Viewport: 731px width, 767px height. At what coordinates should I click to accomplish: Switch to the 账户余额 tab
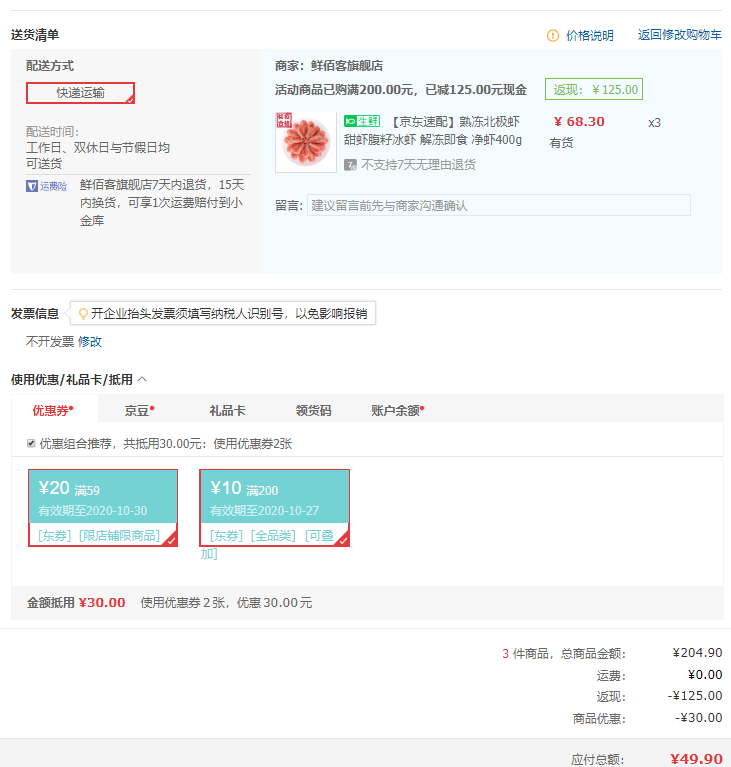[397, 410]
